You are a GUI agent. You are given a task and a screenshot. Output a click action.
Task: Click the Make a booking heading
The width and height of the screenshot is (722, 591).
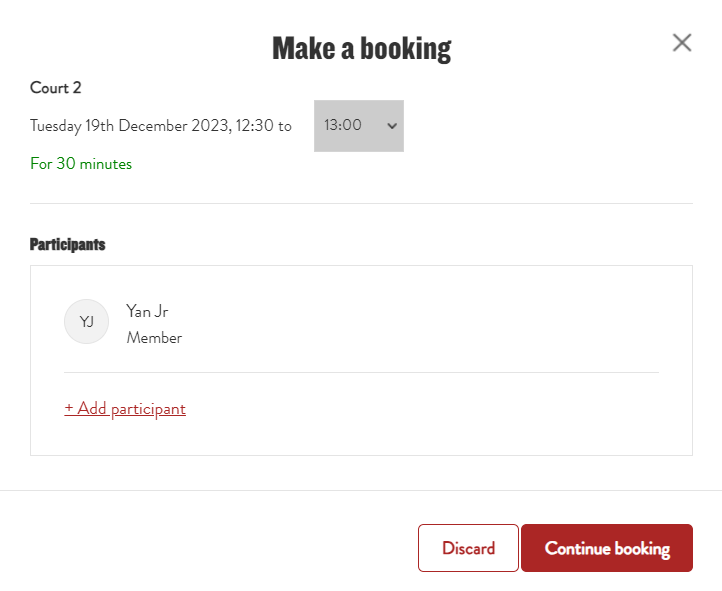tap(361, 48)
